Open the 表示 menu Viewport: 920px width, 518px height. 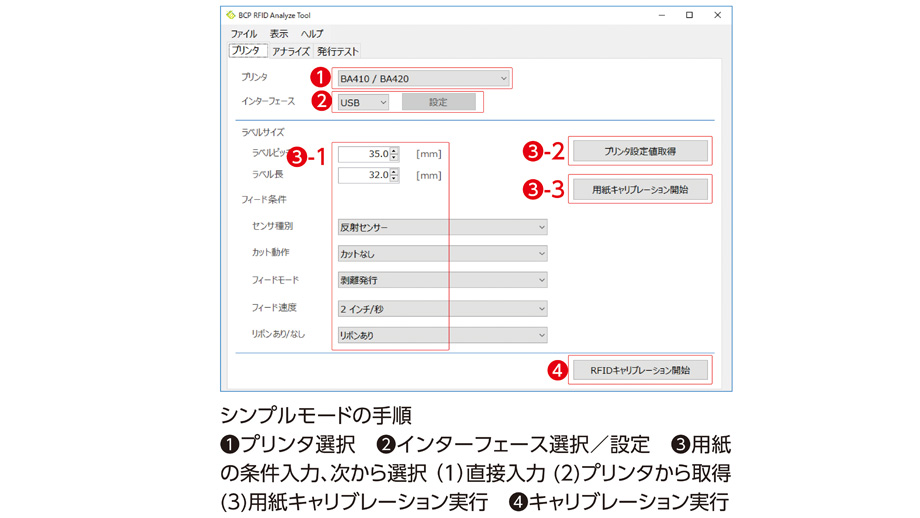point(278,34)
